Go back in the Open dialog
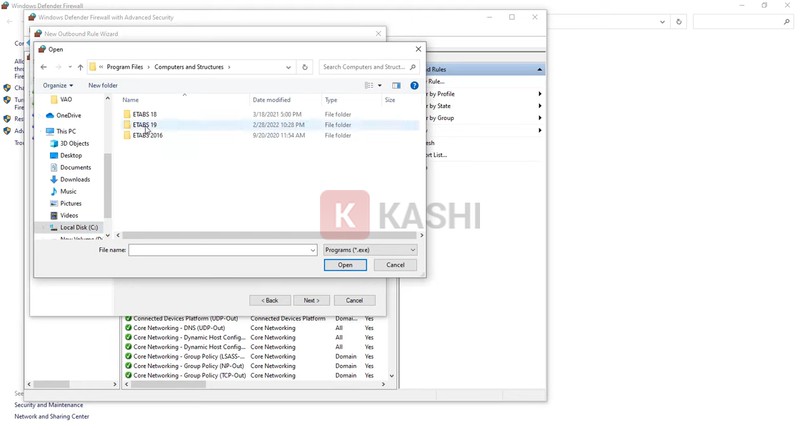Screen dimensions: 800x430 pyautogui.click(x=44, y=67)
